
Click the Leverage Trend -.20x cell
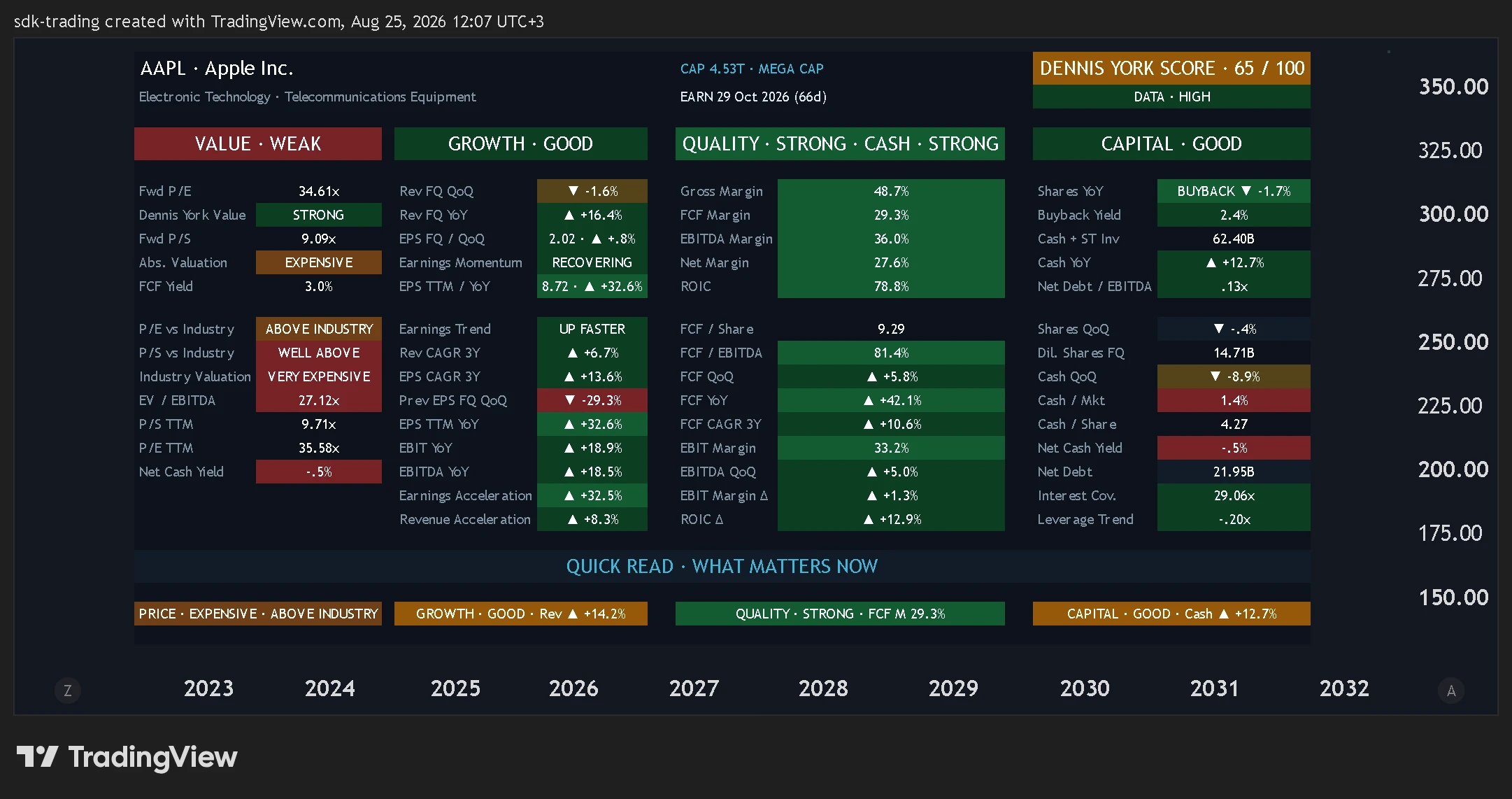(x=1234, y=519)
